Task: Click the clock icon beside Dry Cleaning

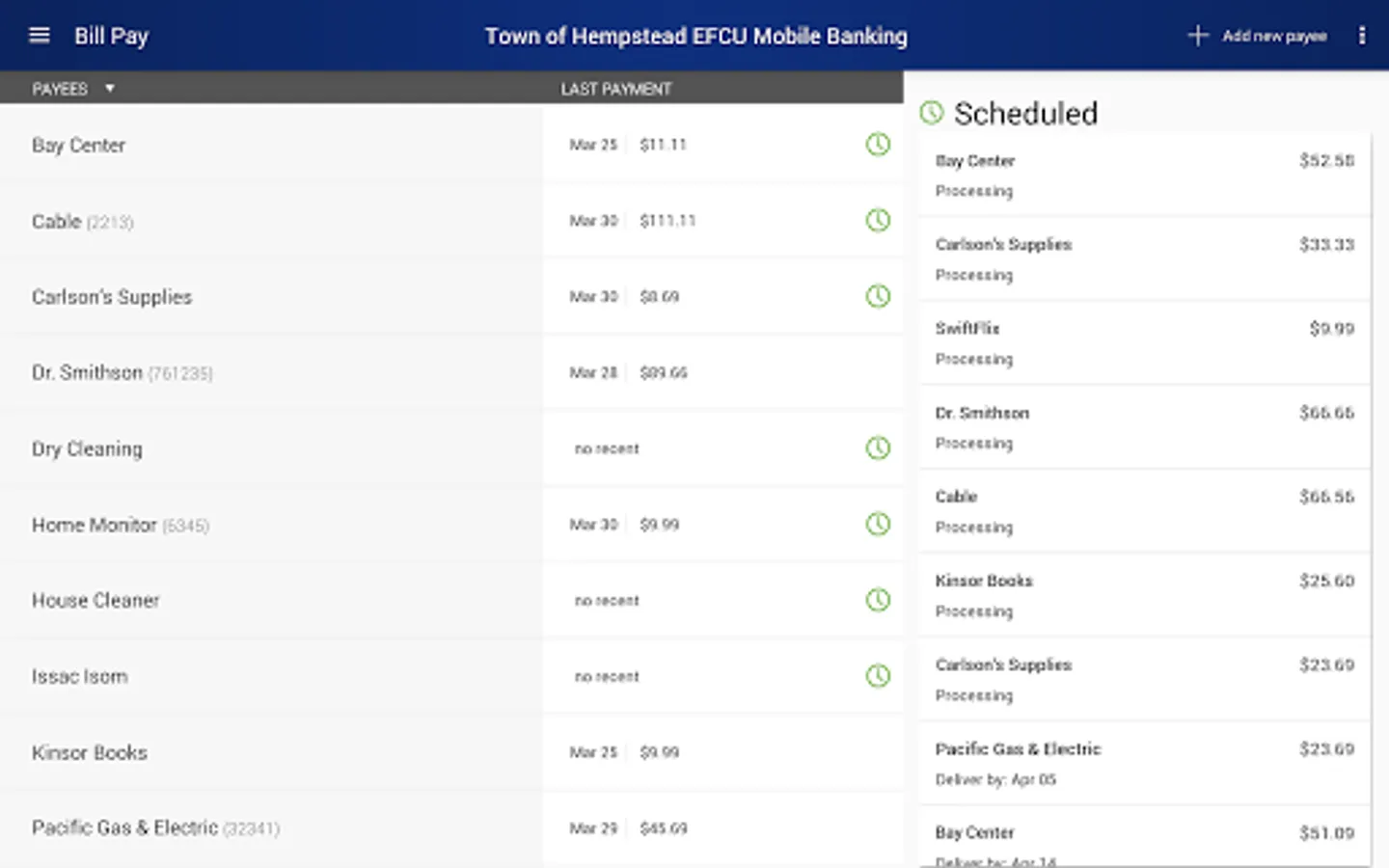Action: pos(878,448)
